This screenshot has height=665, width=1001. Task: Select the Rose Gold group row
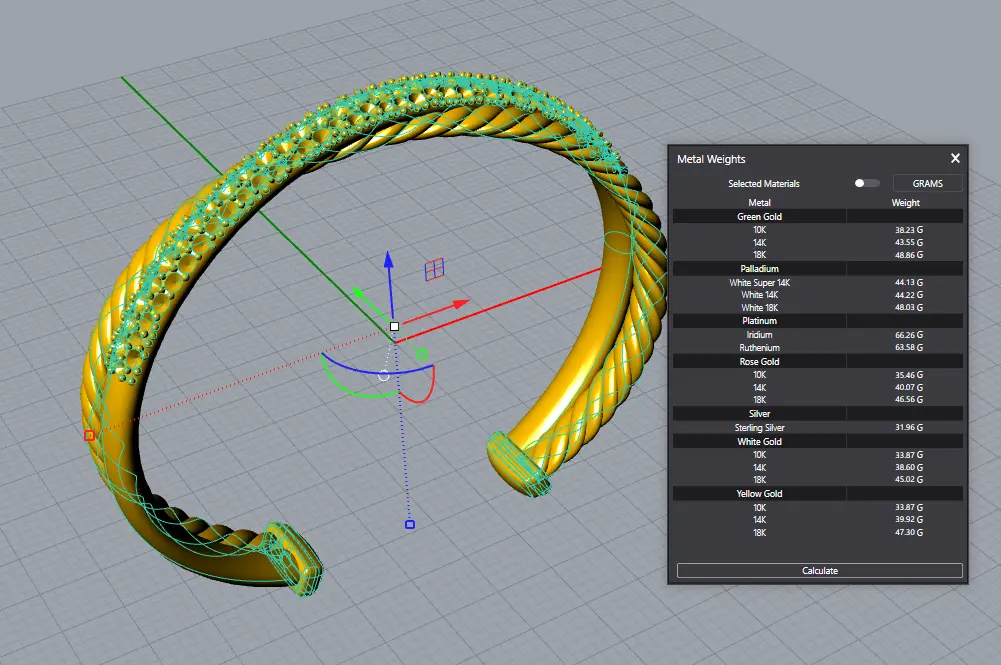click(x=818, y=361)
